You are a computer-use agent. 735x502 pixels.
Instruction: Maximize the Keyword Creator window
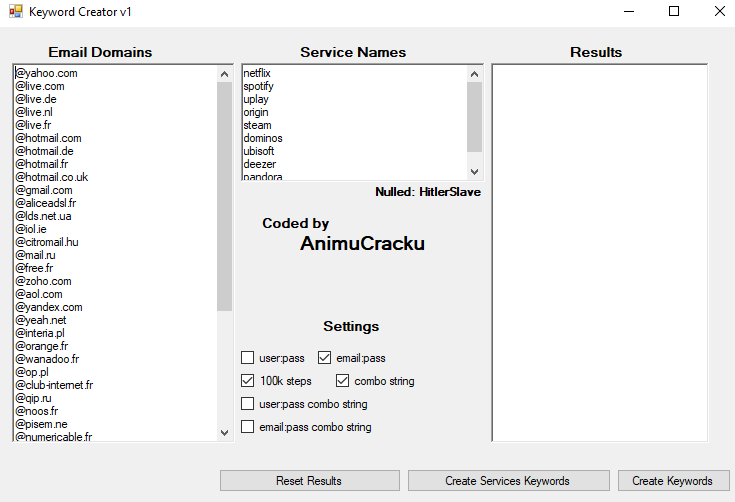674,12
